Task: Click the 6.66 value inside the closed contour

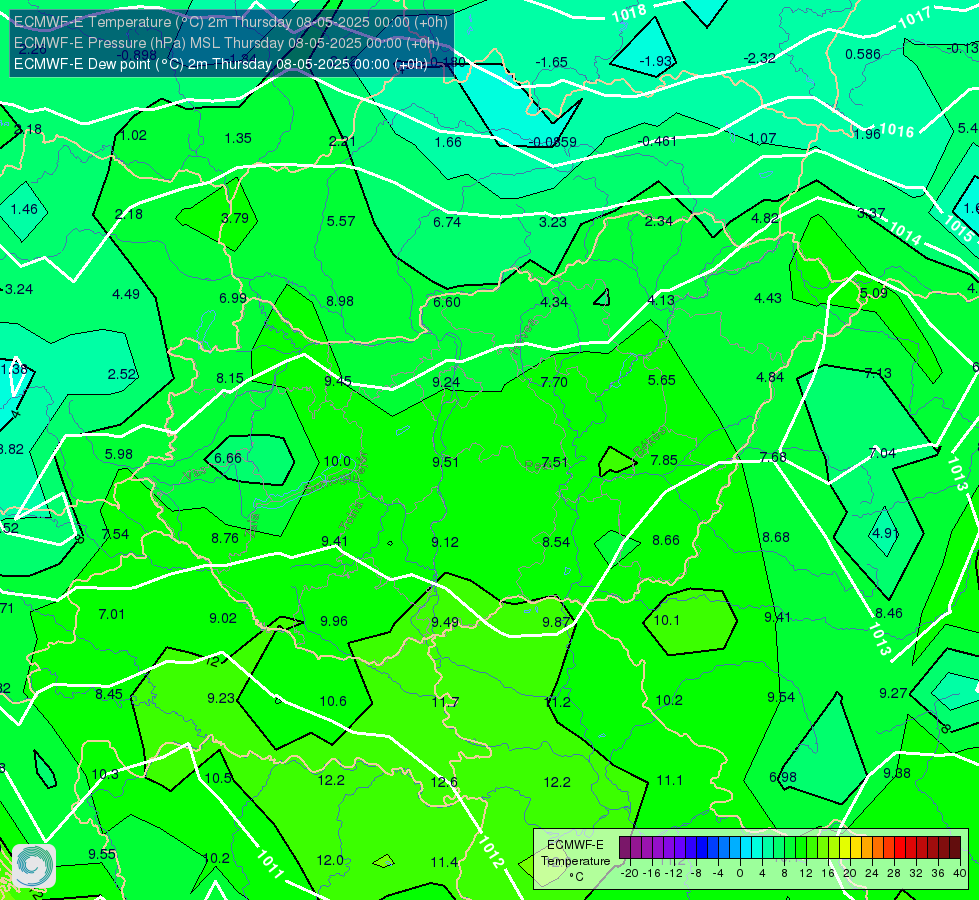Action: (x=228, y=458)
